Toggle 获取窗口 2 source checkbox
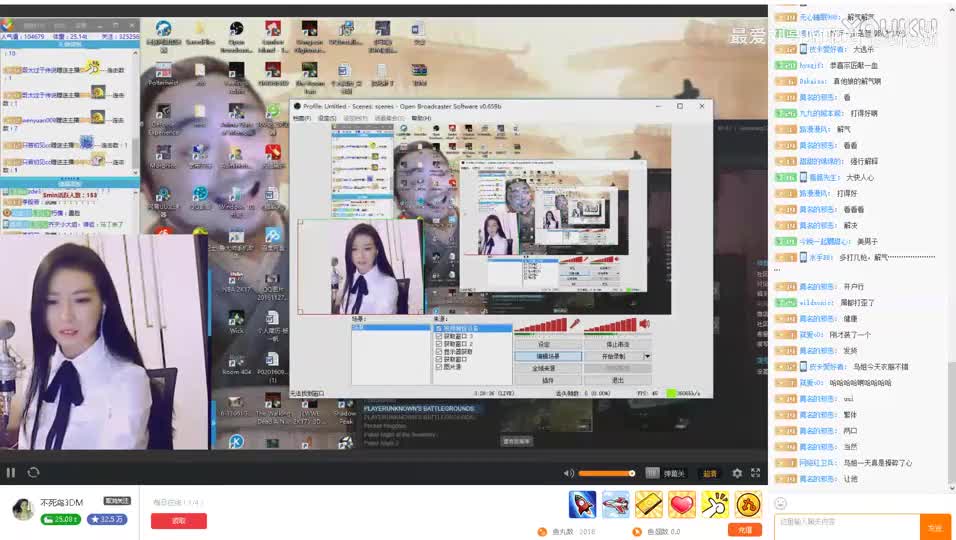 pyautogui.click(x=438, y=344)
